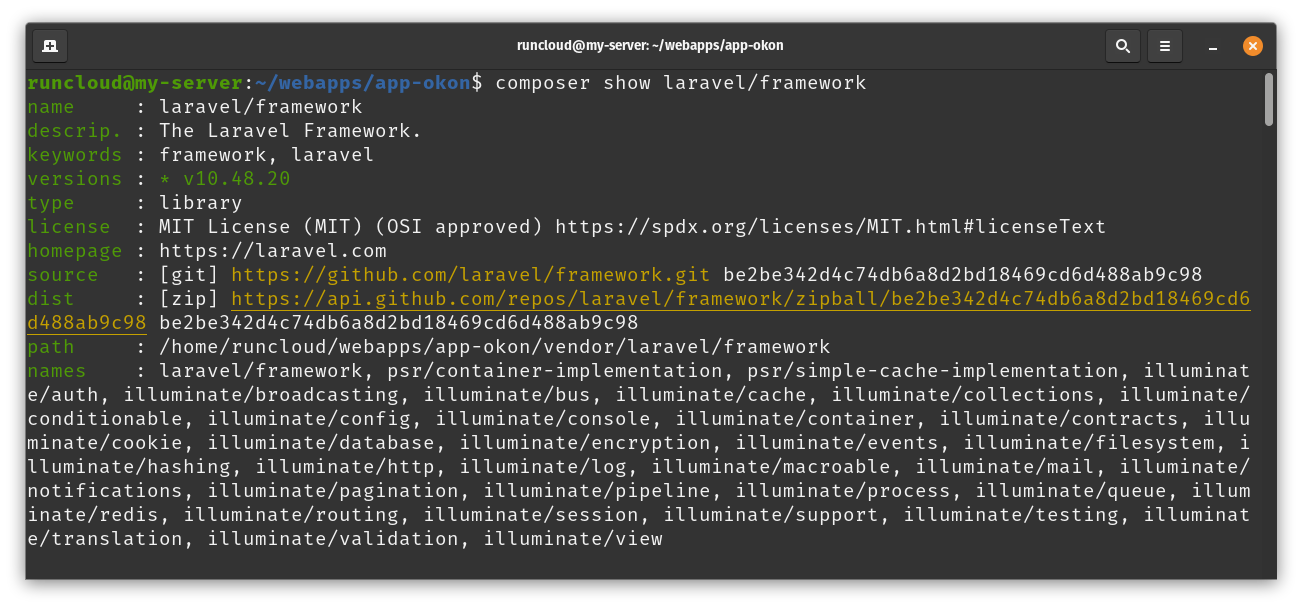Open a new terminal tab
1302x608 pixels.
tap(50, 45)
